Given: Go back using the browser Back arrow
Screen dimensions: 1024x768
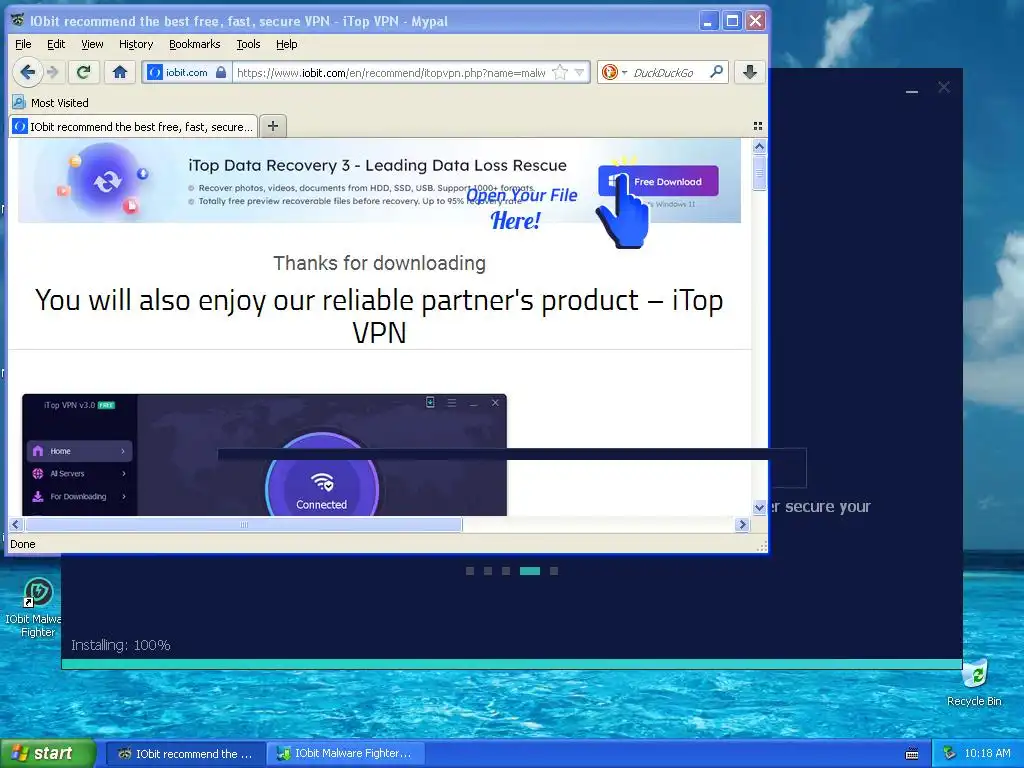Looking at the screenshot, I should (27, 72).
